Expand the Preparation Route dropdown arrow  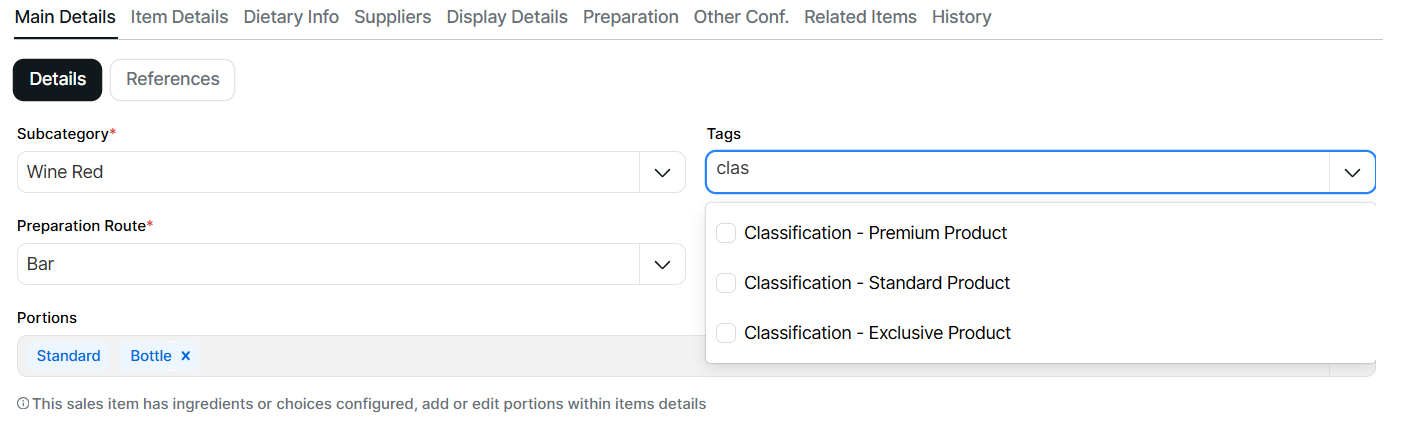(662, 264)
